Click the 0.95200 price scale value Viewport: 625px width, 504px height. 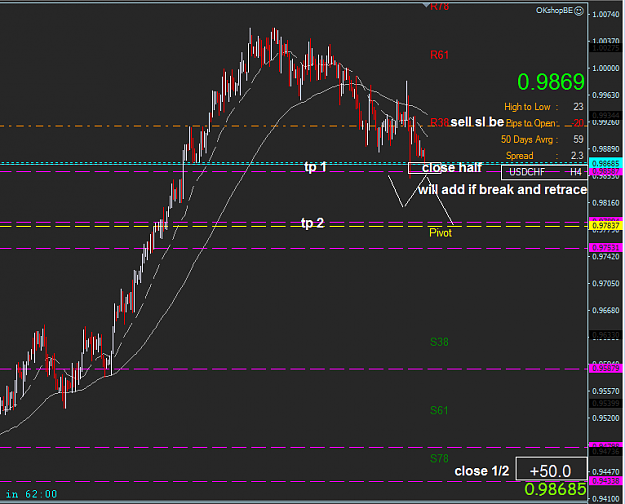tap(606, 418)
